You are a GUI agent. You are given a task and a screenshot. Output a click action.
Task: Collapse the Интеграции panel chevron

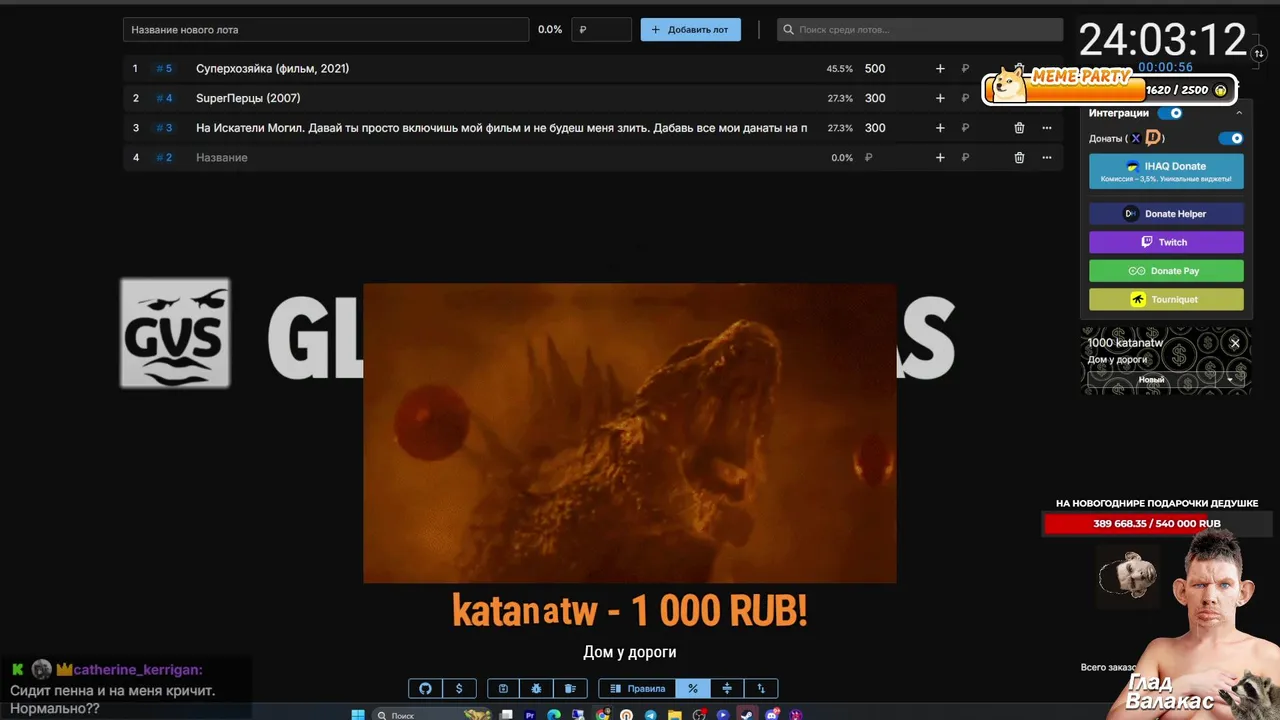point(1239,113)
